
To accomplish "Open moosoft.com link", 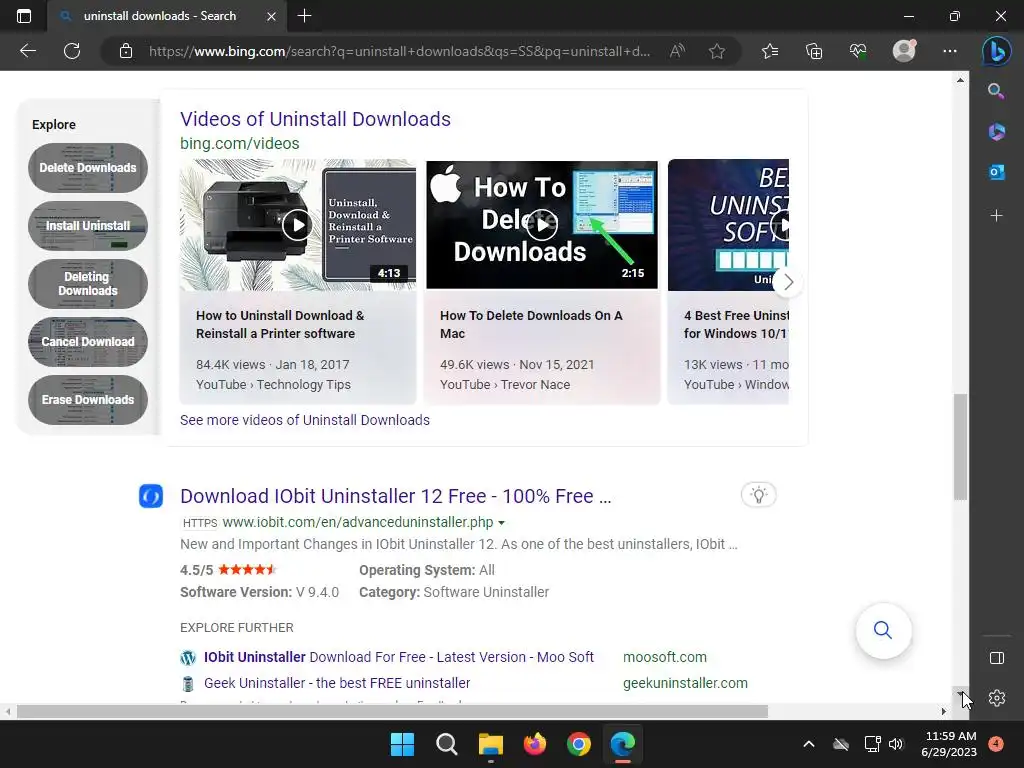I will click(665, 657).
